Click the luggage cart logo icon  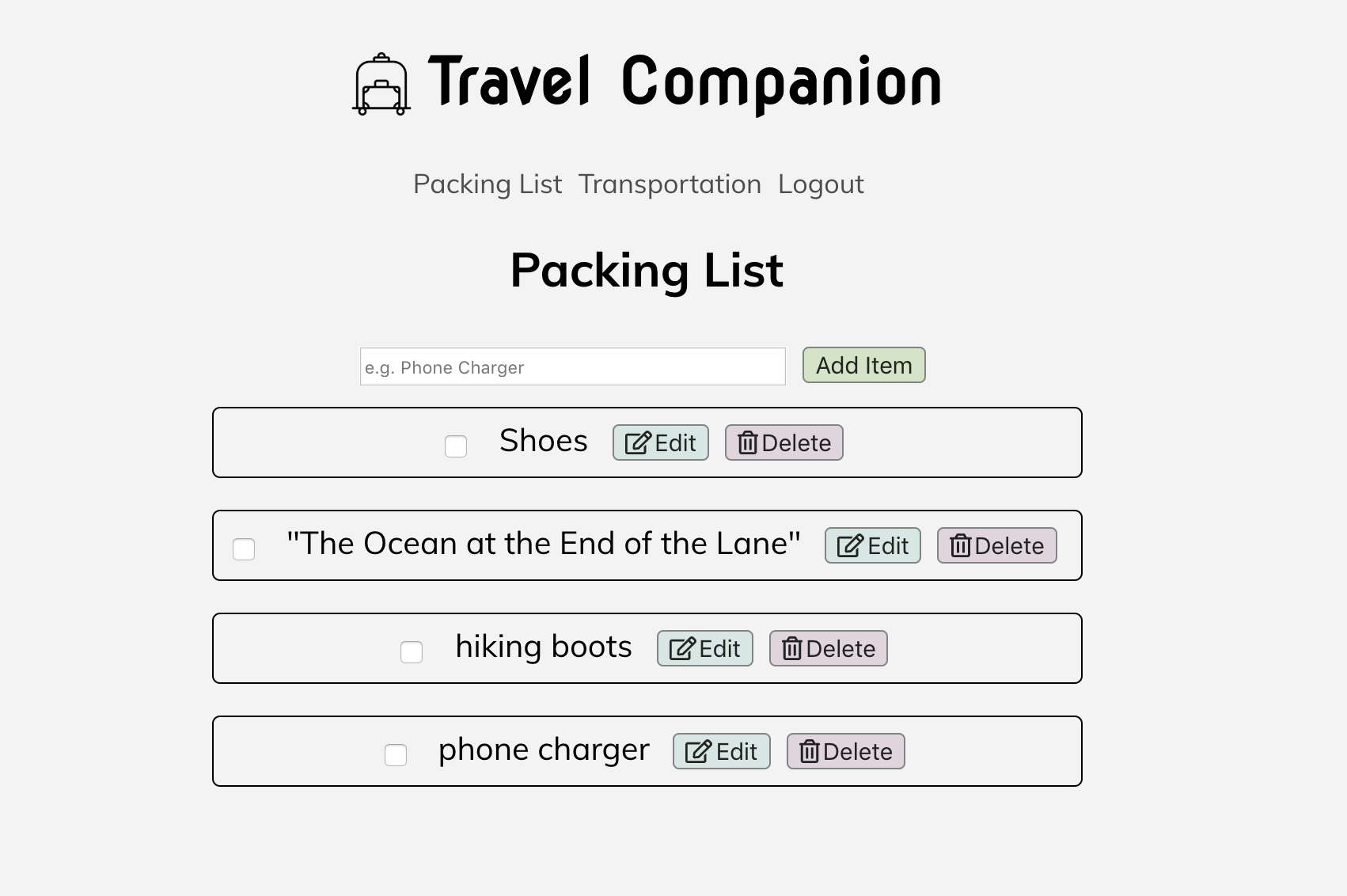tap(381, 85)
